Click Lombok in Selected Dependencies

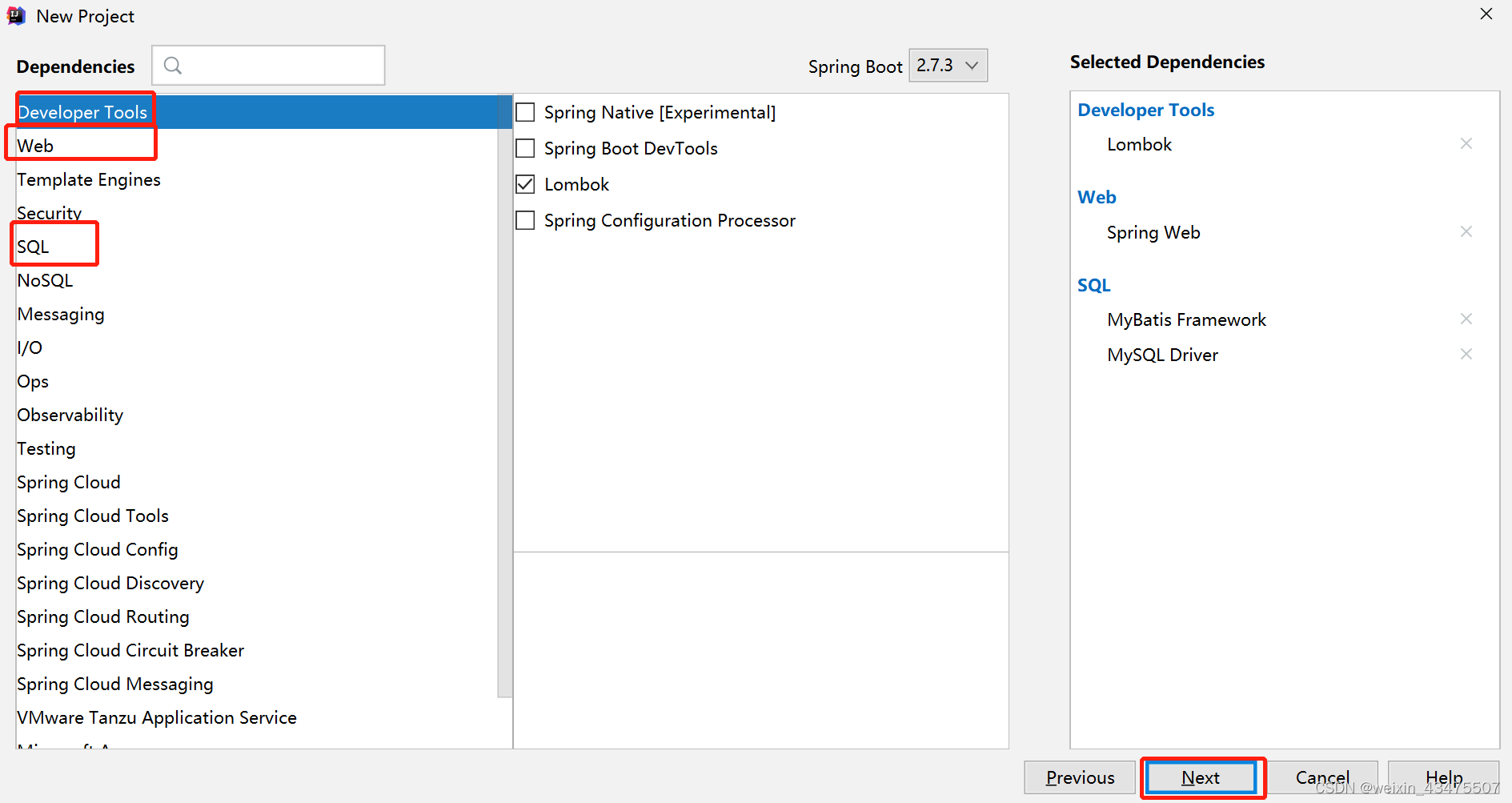tap(1139, 144)
